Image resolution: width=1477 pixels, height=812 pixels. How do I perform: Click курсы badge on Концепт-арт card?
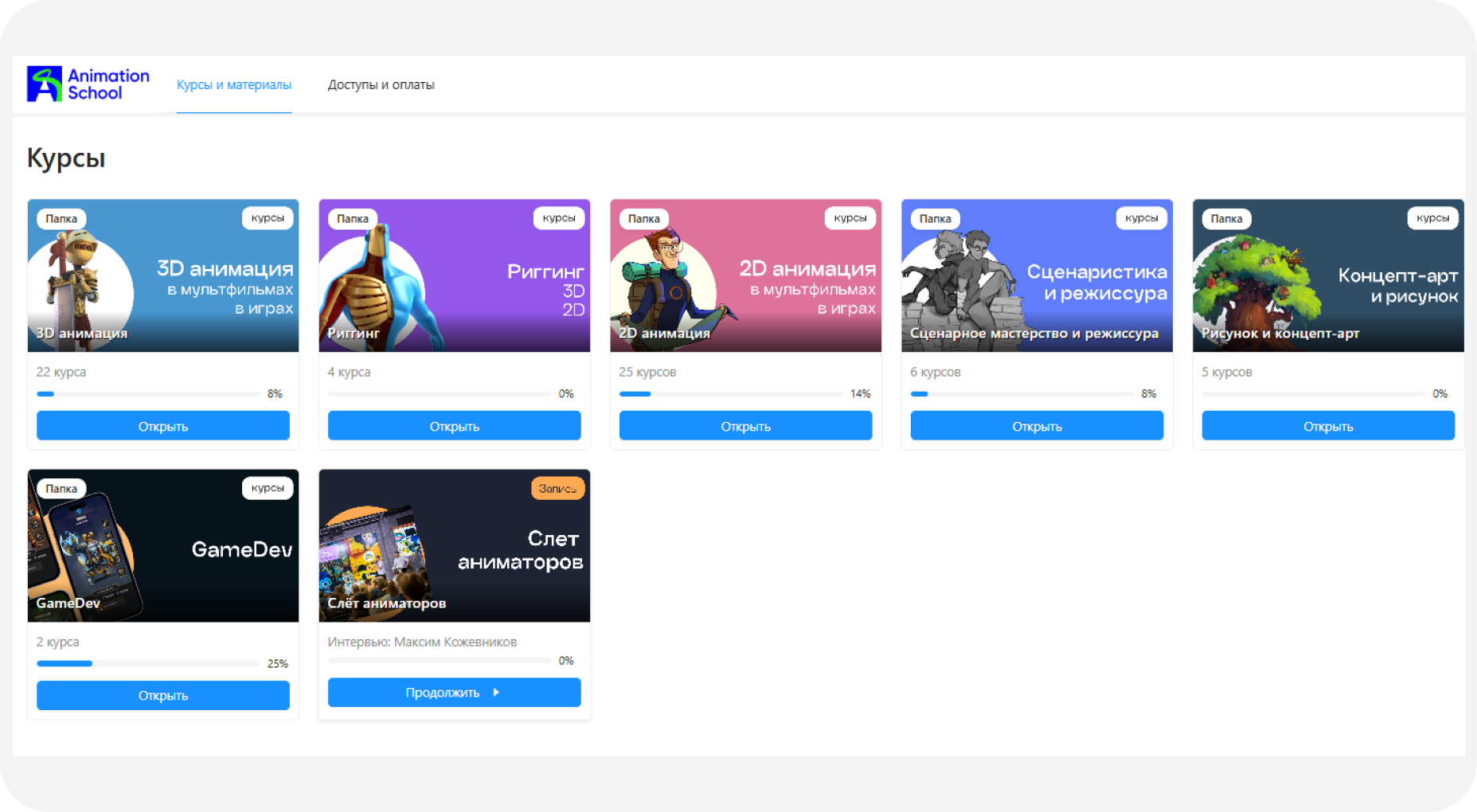pos(1432,218)
